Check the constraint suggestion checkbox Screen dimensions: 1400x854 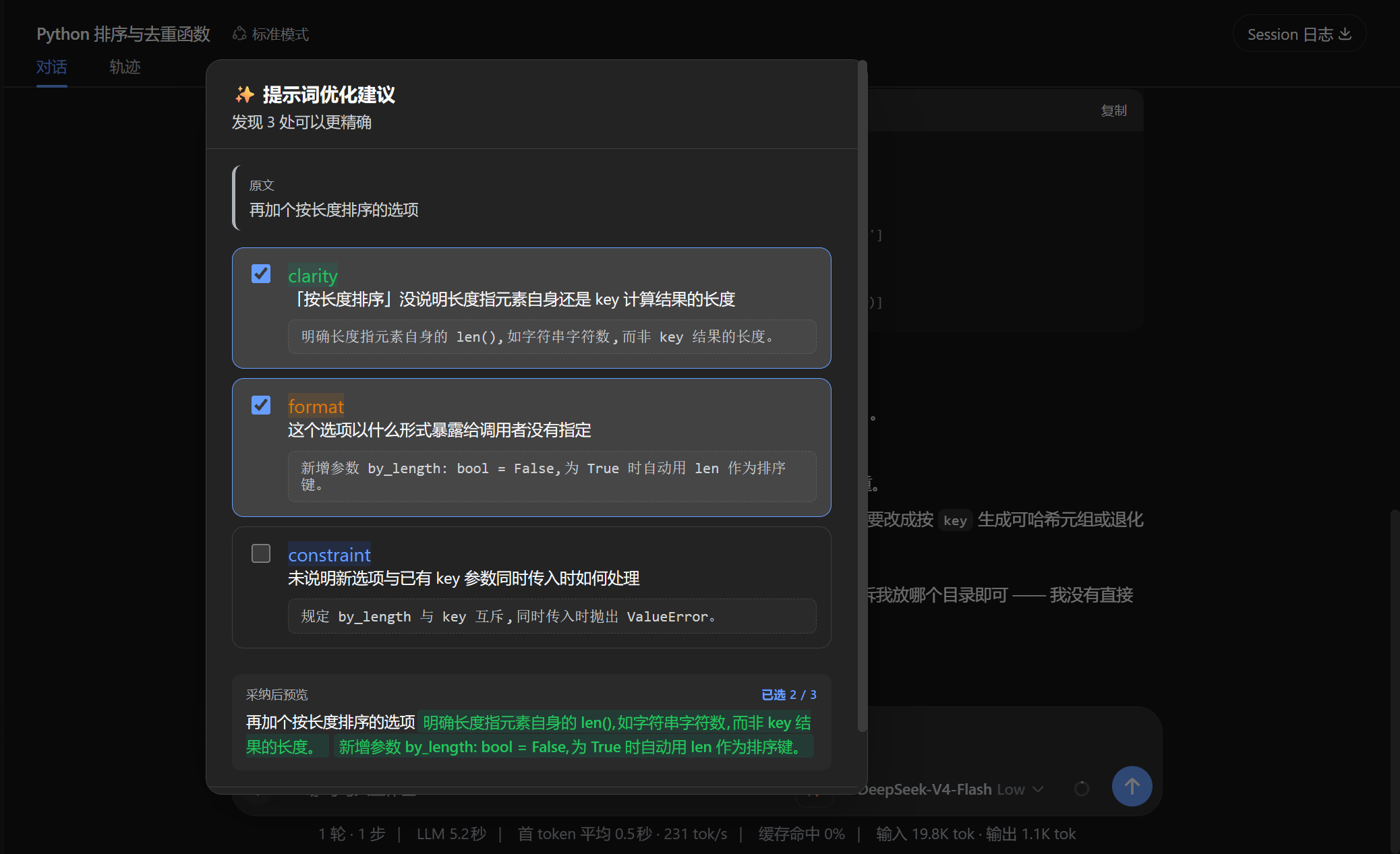261,553
